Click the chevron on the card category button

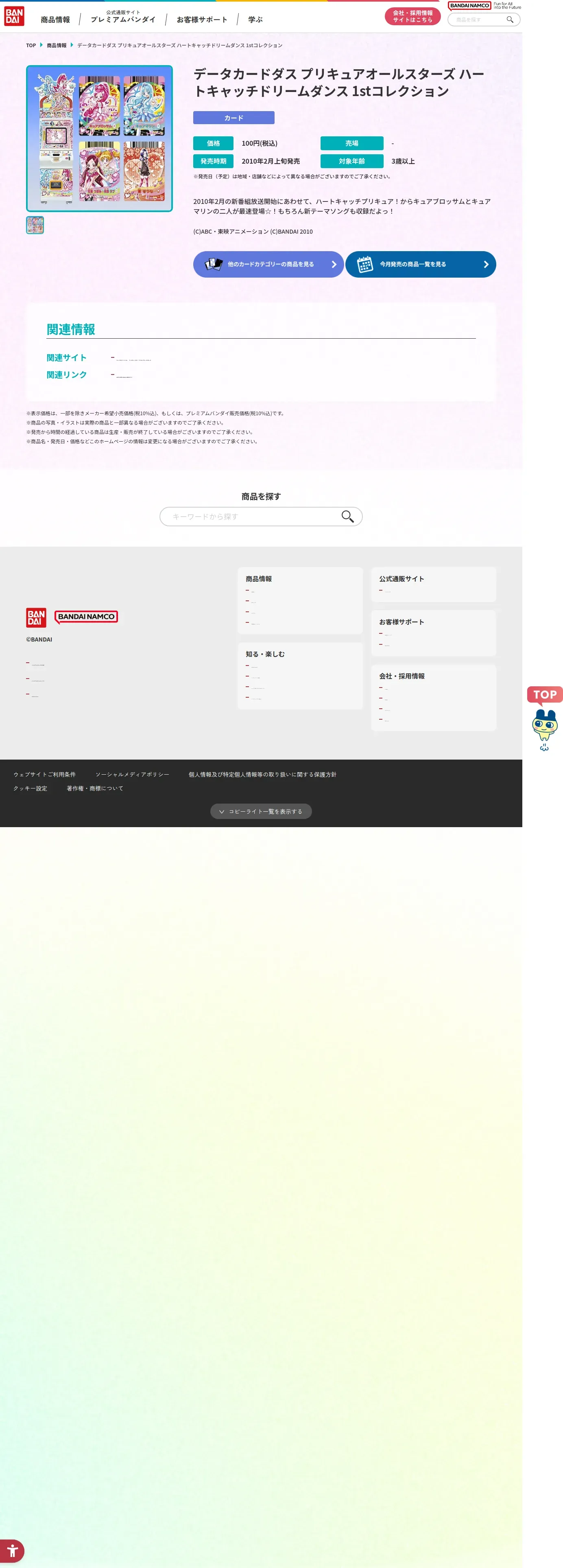click(334, 264)
